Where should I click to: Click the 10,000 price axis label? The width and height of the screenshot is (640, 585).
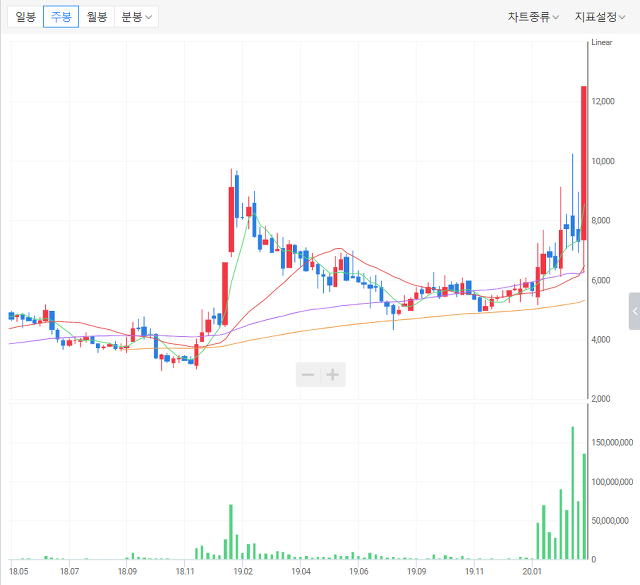tap(603, 161)
